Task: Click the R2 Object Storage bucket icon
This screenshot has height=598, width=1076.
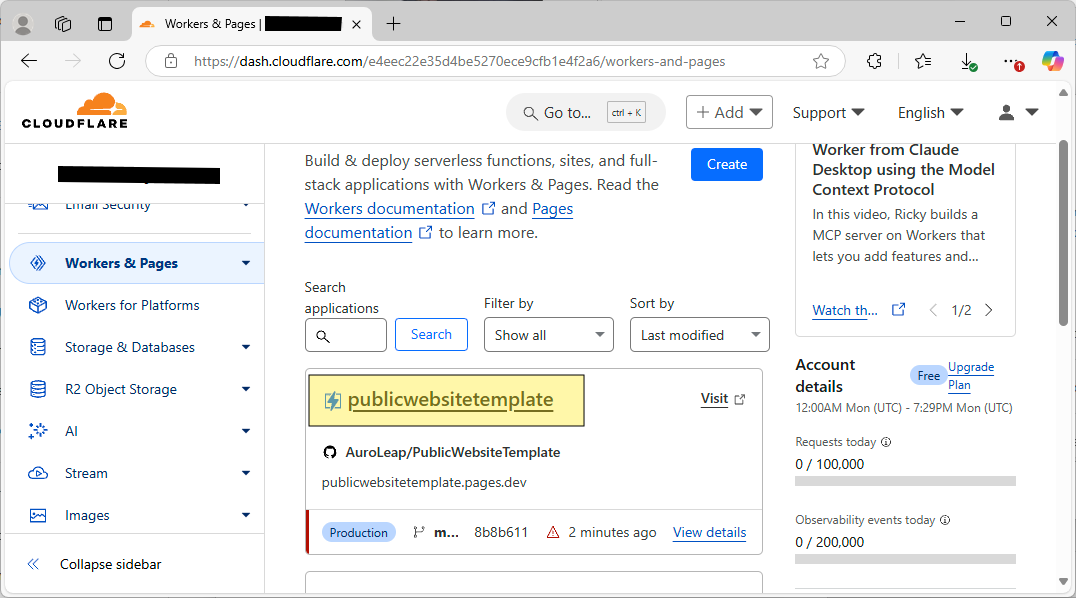Action: 38,389
